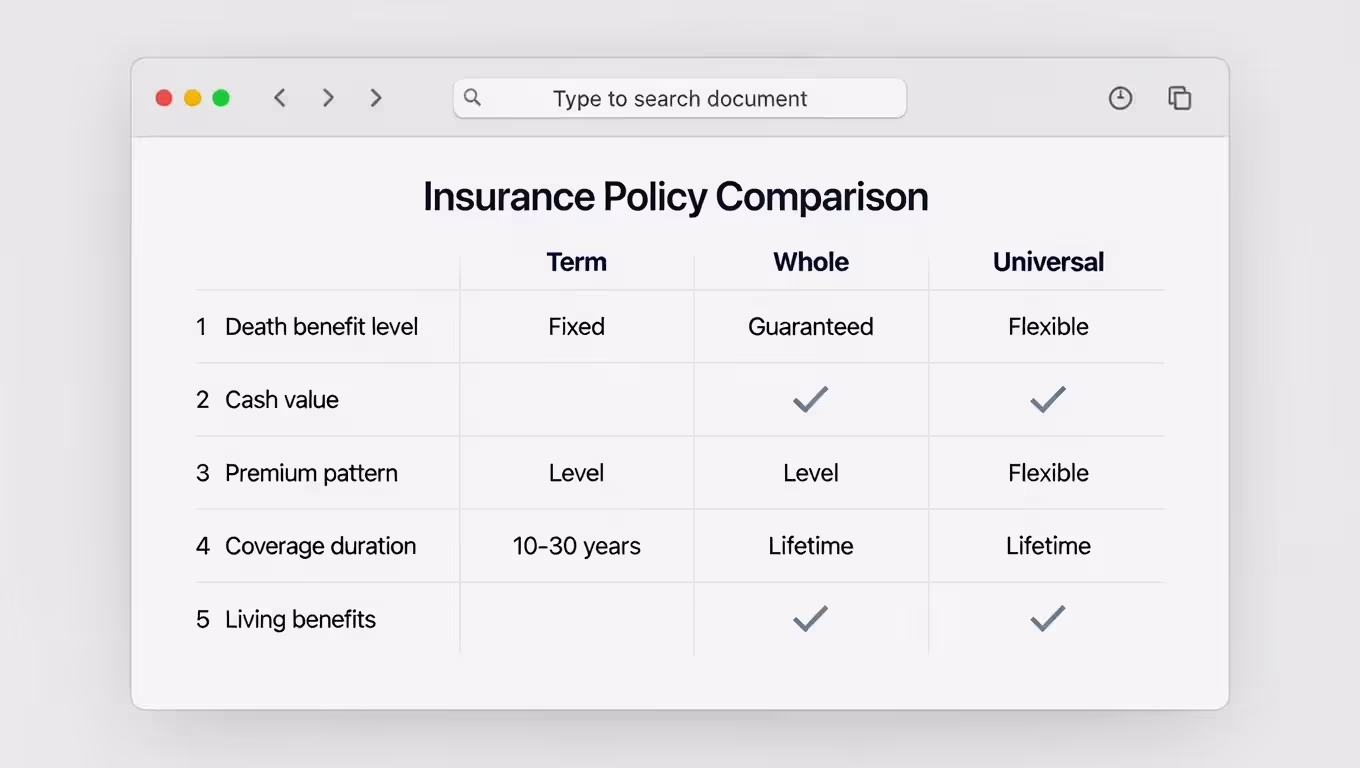
Task: Toggle the Cash value checkmark under Universal
Action: (x=1047, y=399)
